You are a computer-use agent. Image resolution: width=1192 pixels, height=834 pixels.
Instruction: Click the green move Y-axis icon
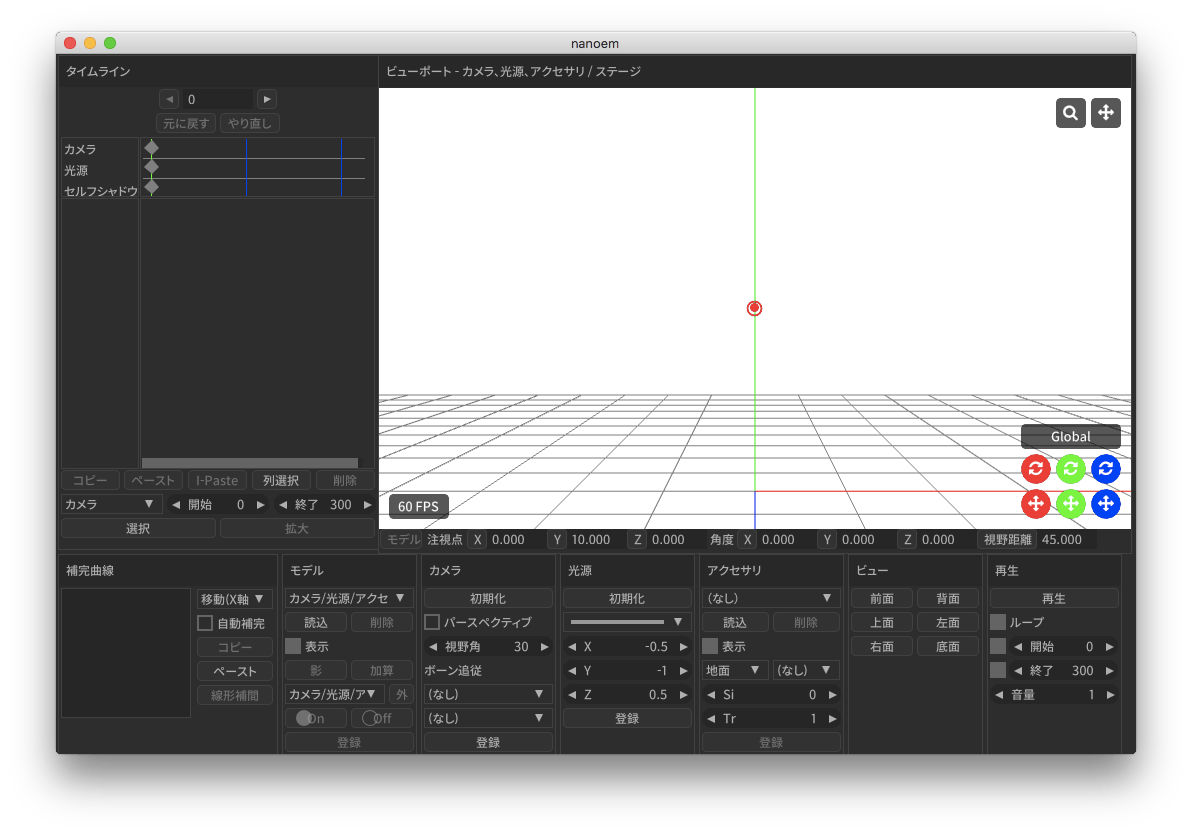pos(1070,503)
